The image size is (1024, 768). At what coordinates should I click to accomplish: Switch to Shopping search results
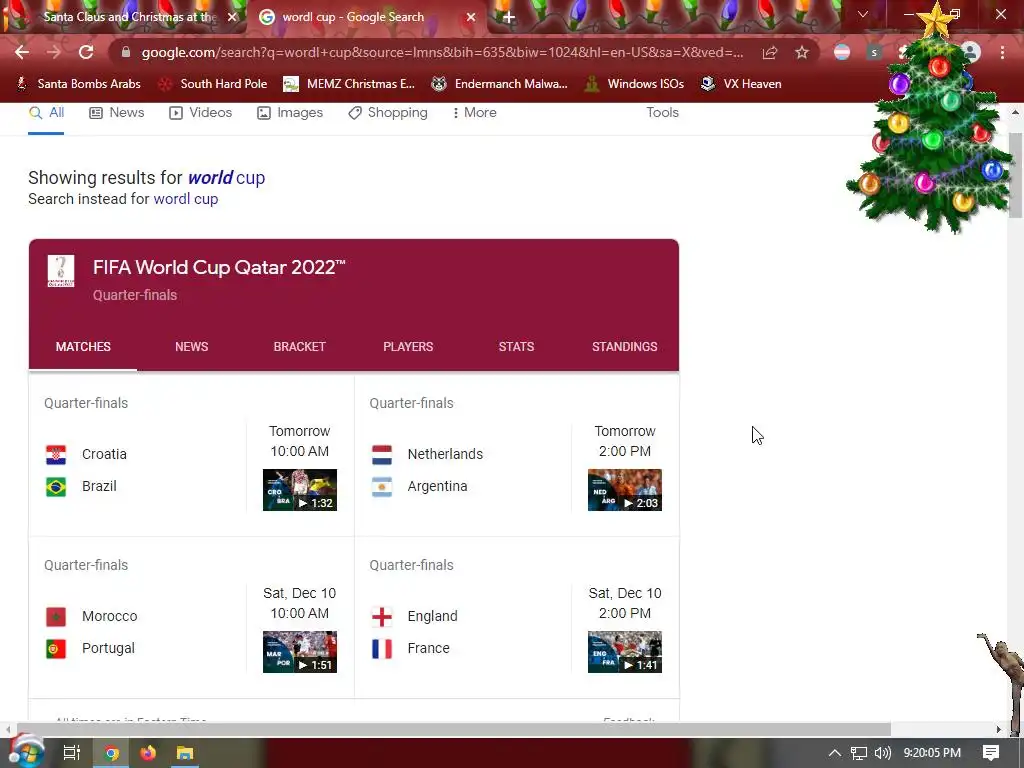pyautogui.click(x=388, y=113)
